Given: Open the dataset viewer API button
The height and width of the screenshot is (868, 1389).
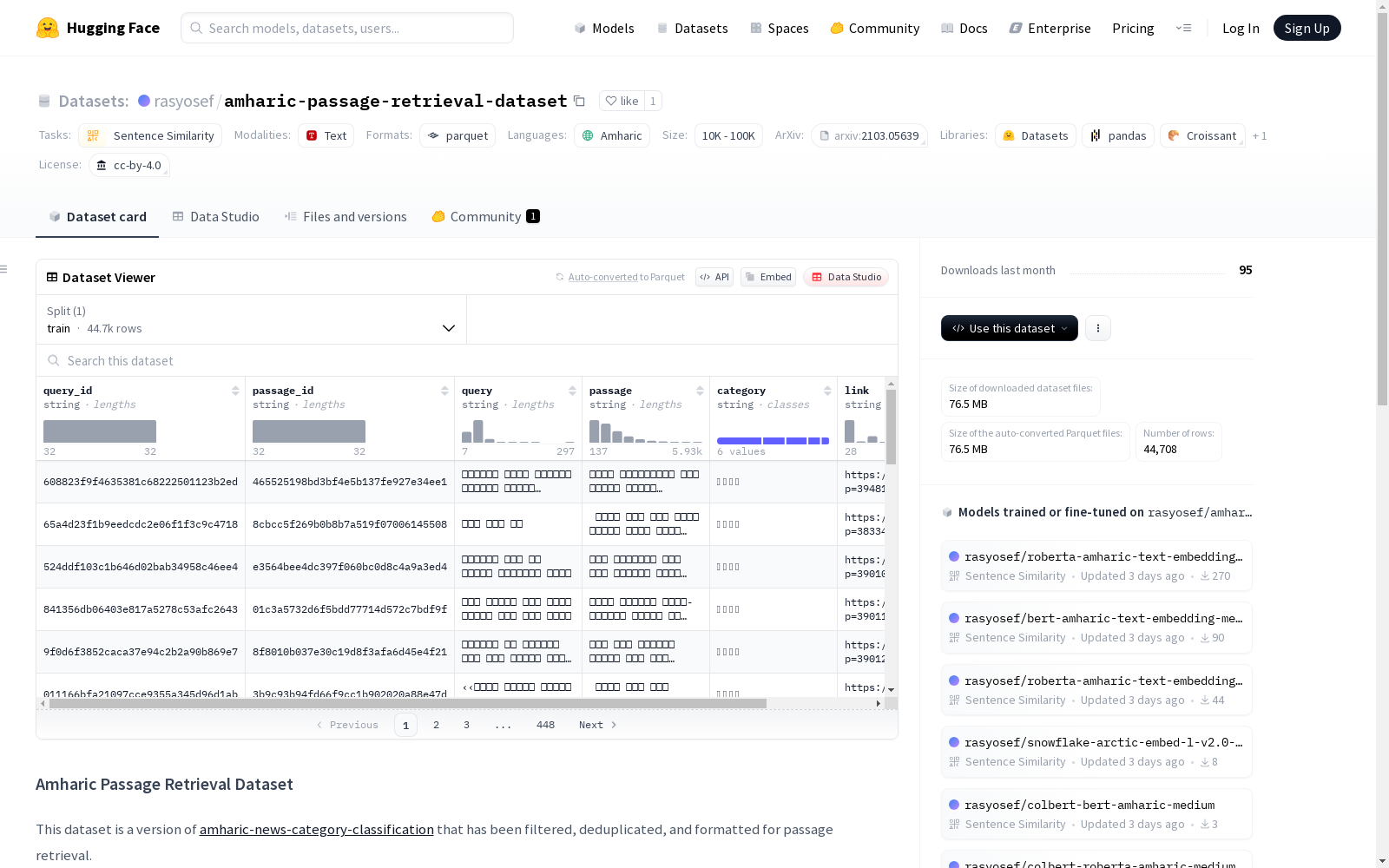Looking at the screenshot, I should tap(714, 277).
